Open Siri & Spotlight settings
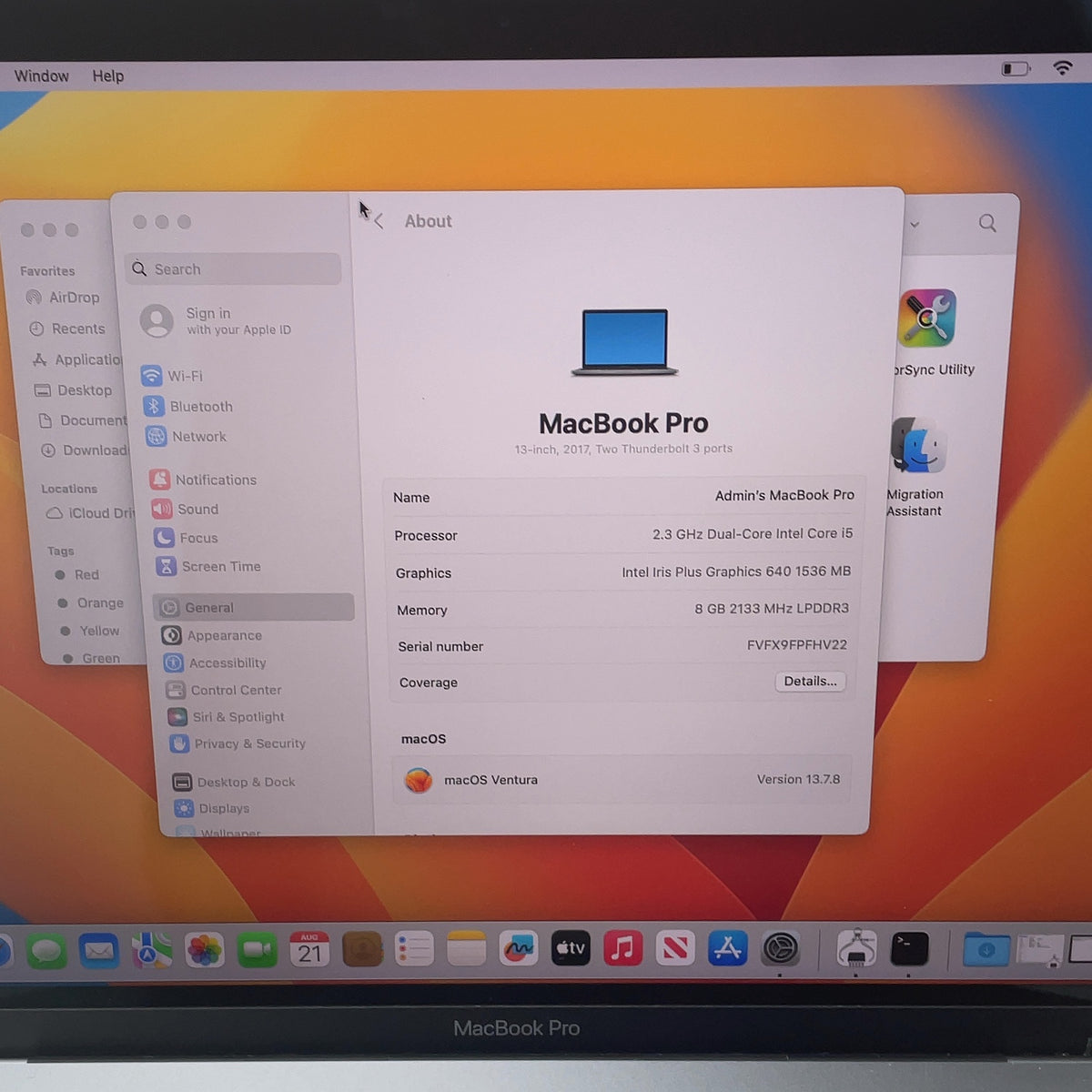The width and height of the screenshot is (1092, 1092). [x=227, y=717]
